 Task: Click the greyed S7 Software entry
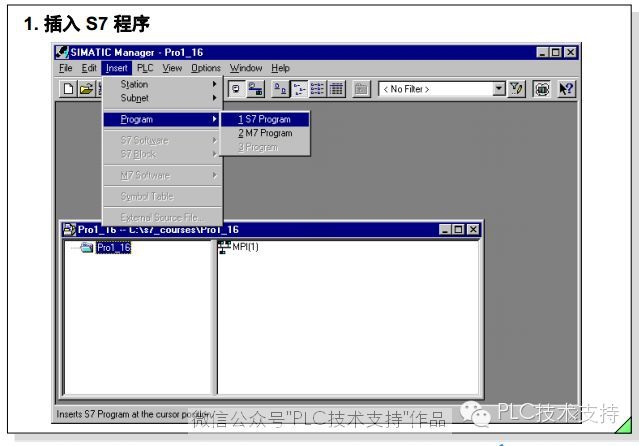pos(162,140)
